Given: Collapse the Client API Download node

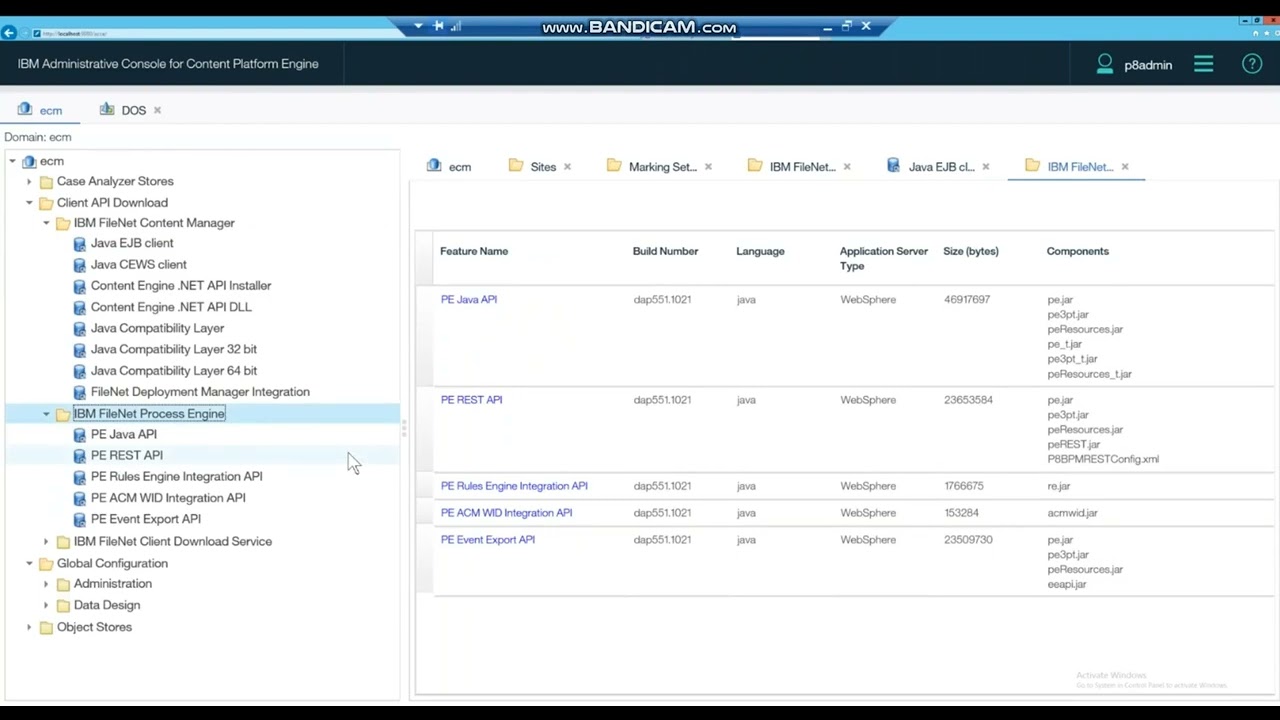Looking at the screenshot, I should click(29, 203).
